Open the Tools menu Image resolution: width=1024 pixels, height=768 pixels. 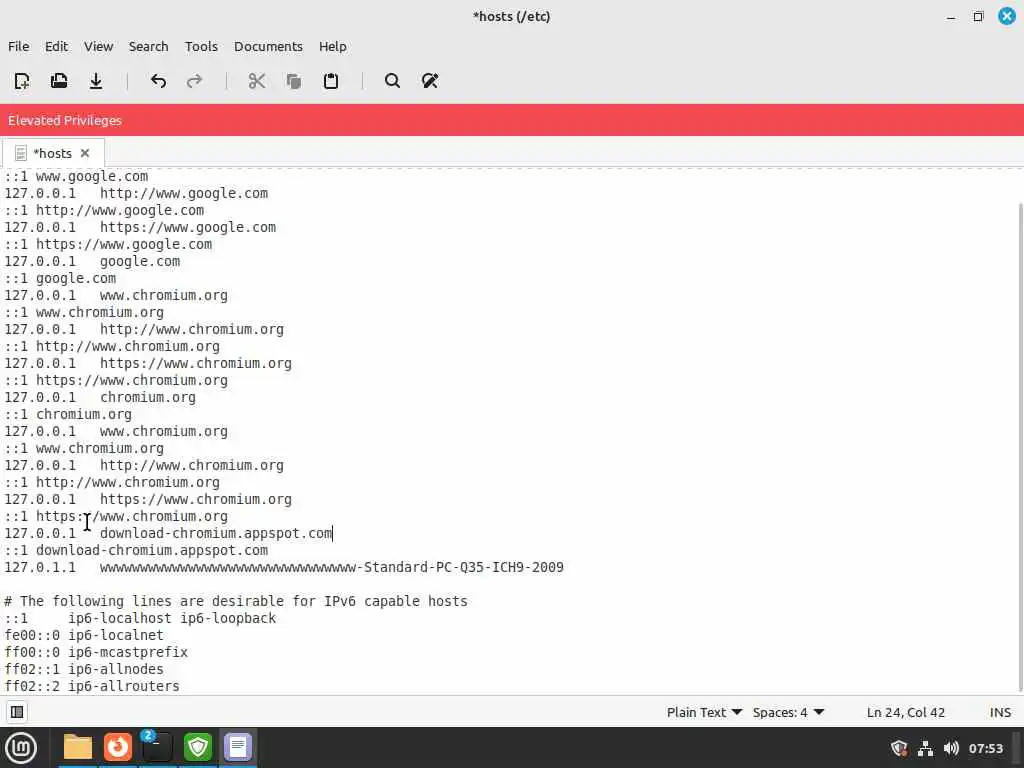click(201, 46)
